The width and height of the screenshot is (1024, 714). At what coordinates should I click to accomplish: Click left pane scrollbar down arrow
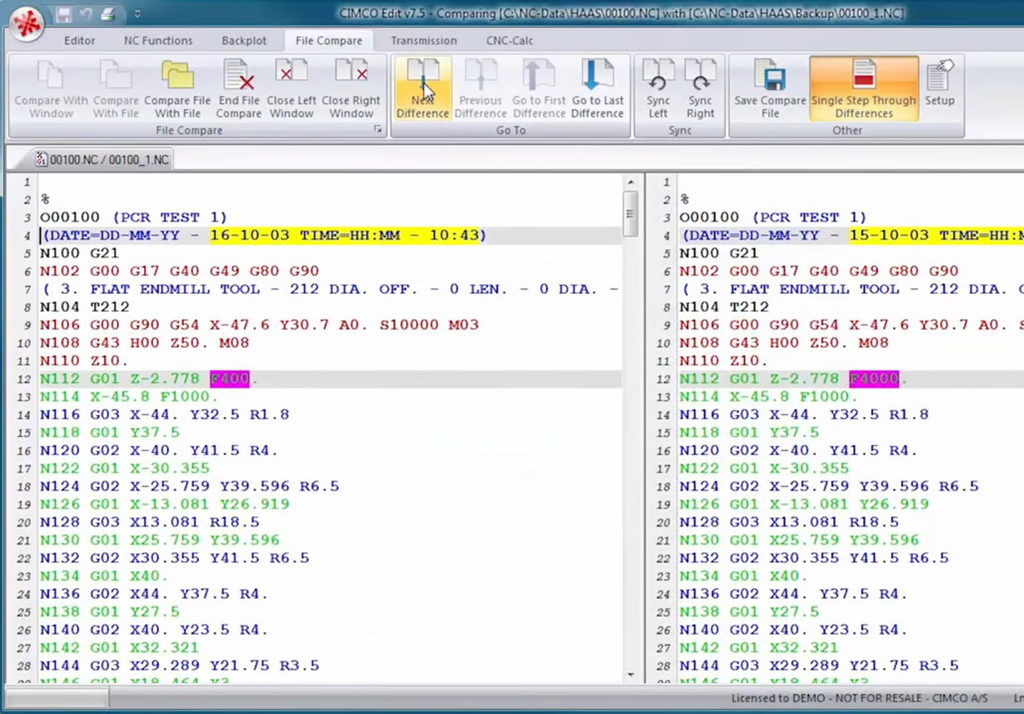tap(630, 674)
